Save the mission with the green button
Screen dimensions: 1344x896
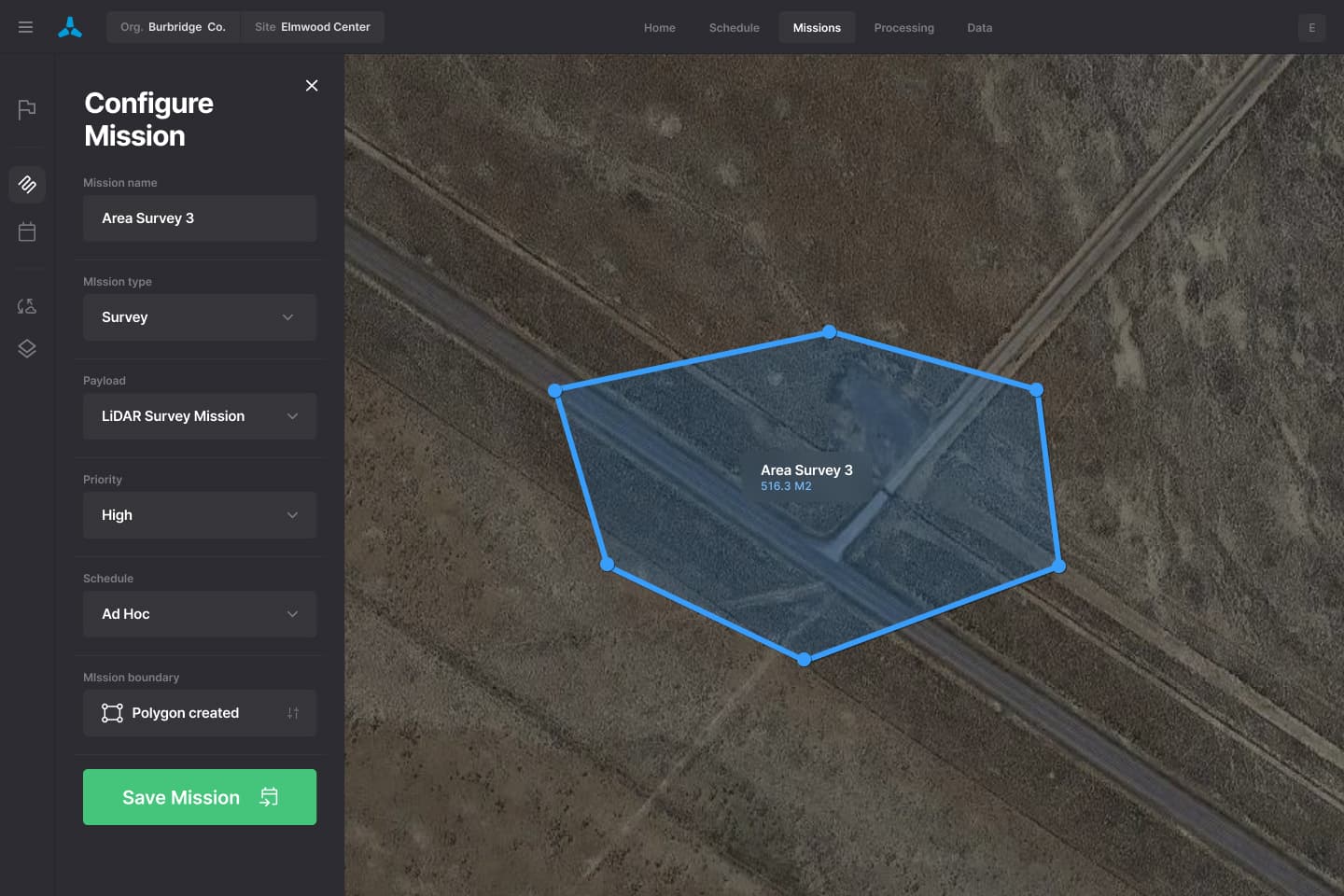coord(199,796)
